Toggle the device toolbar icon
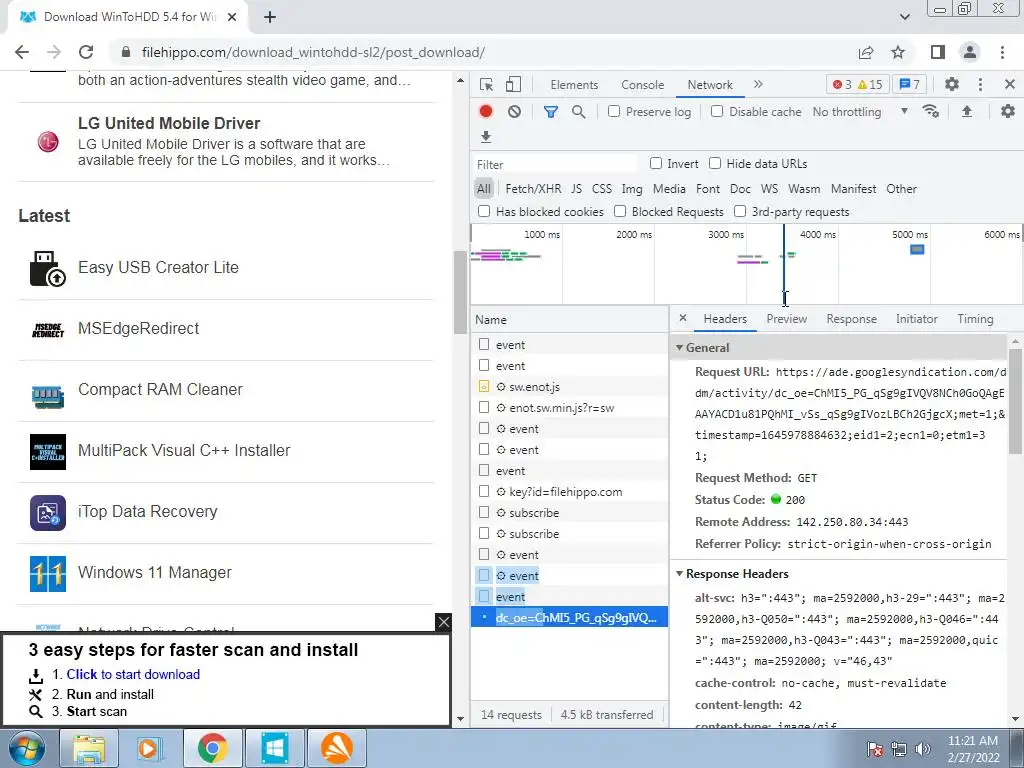 [513, 84]
